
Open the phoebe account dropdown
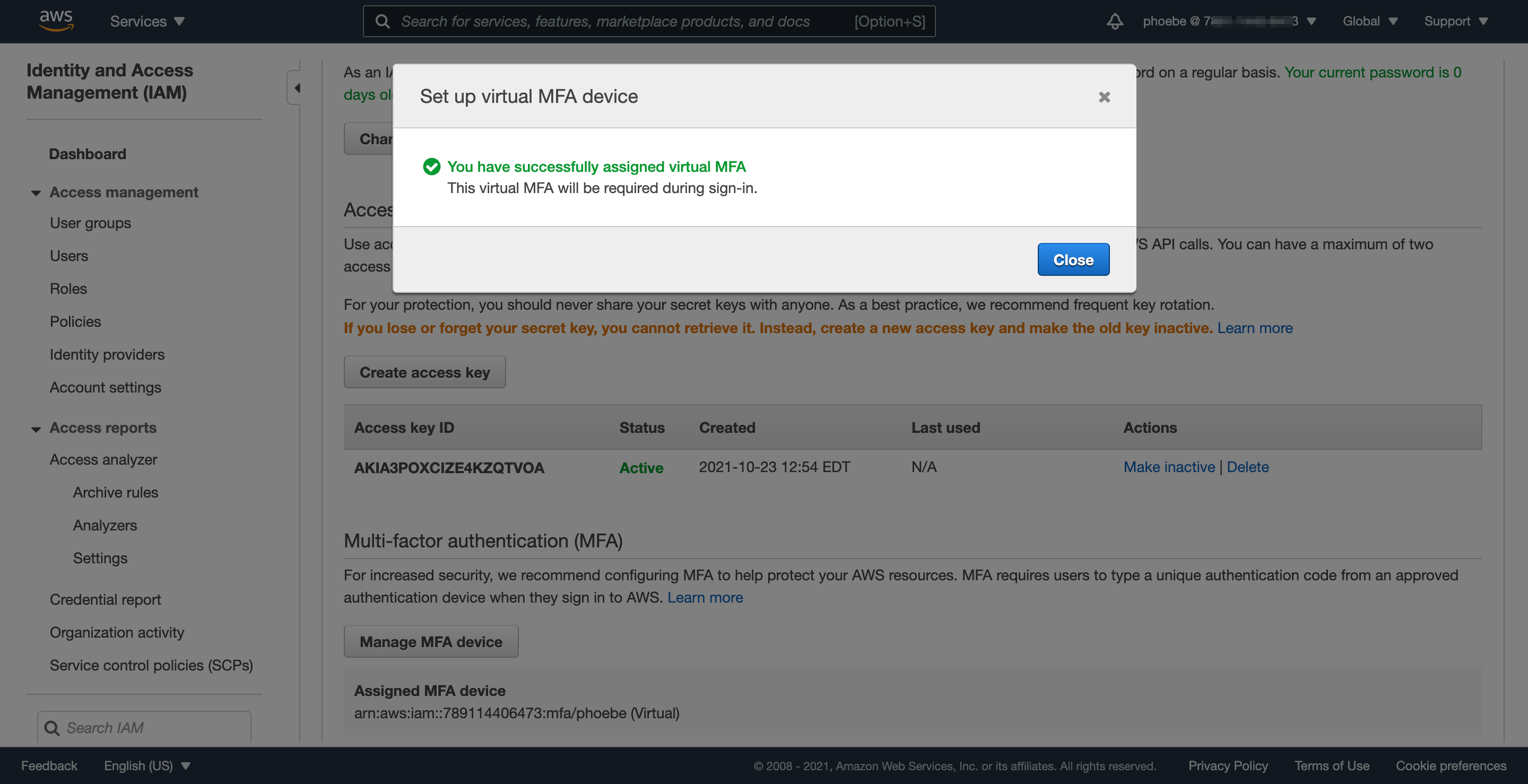point(1230,21)
